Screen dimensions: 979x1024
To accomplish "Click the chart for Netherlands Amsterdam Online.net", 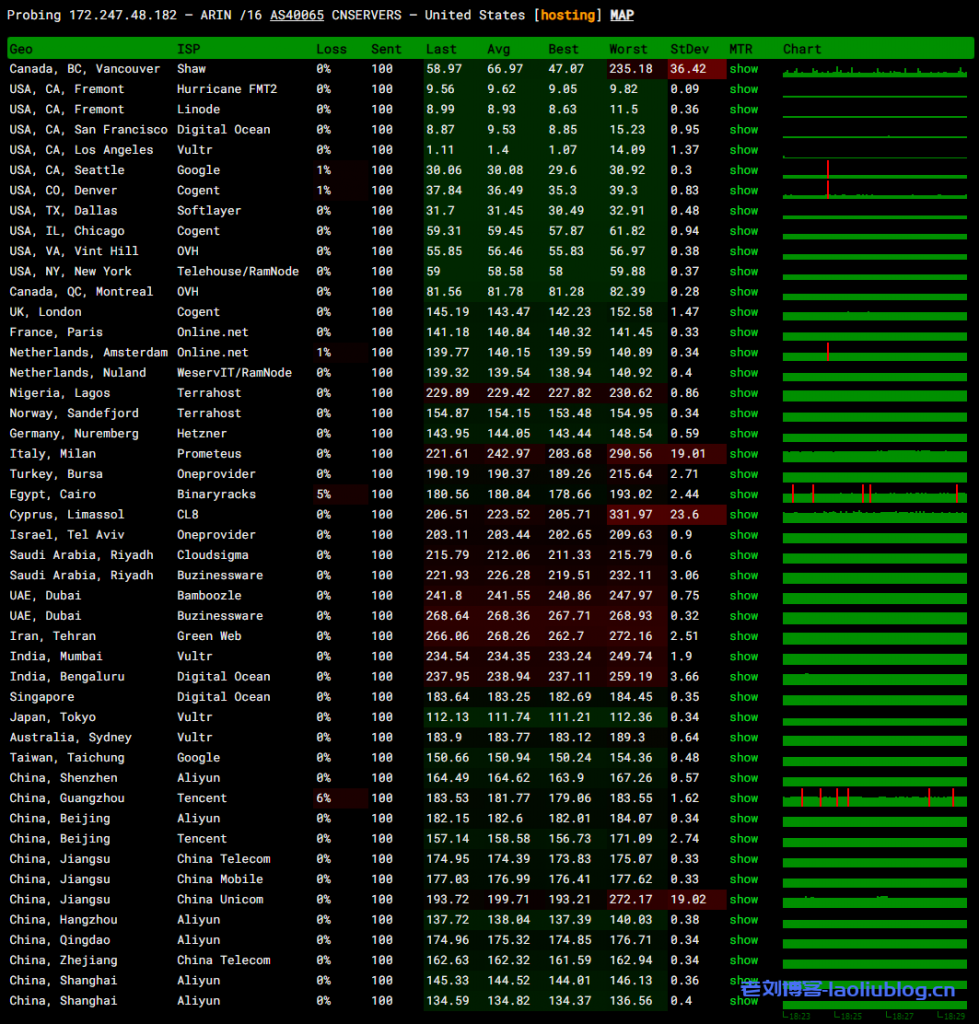I will 876,352.
